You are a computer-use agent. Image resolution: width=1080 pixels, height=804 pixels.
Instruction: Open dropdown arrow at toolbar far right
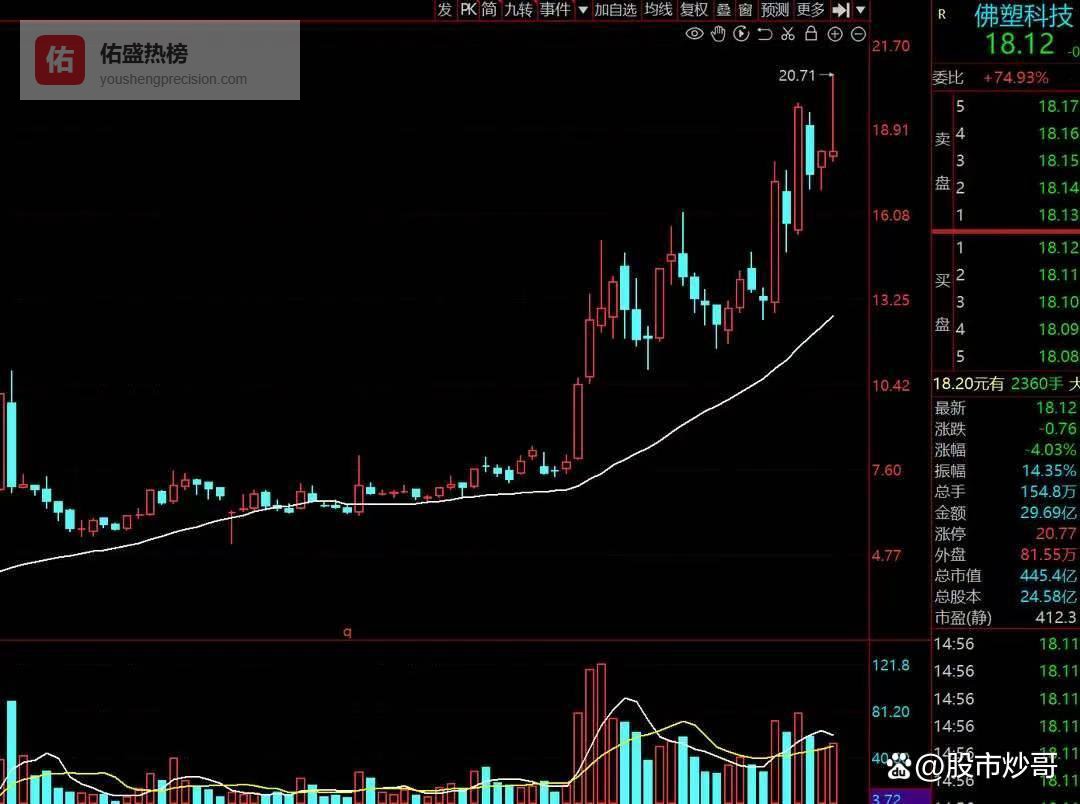(x=861, y=10)
